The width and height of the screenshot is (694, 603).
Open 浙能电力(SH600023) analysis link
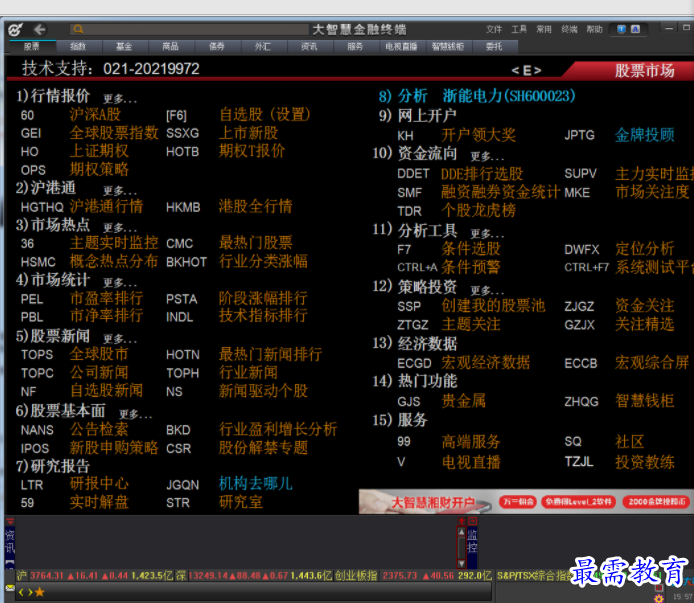(509, 96)
